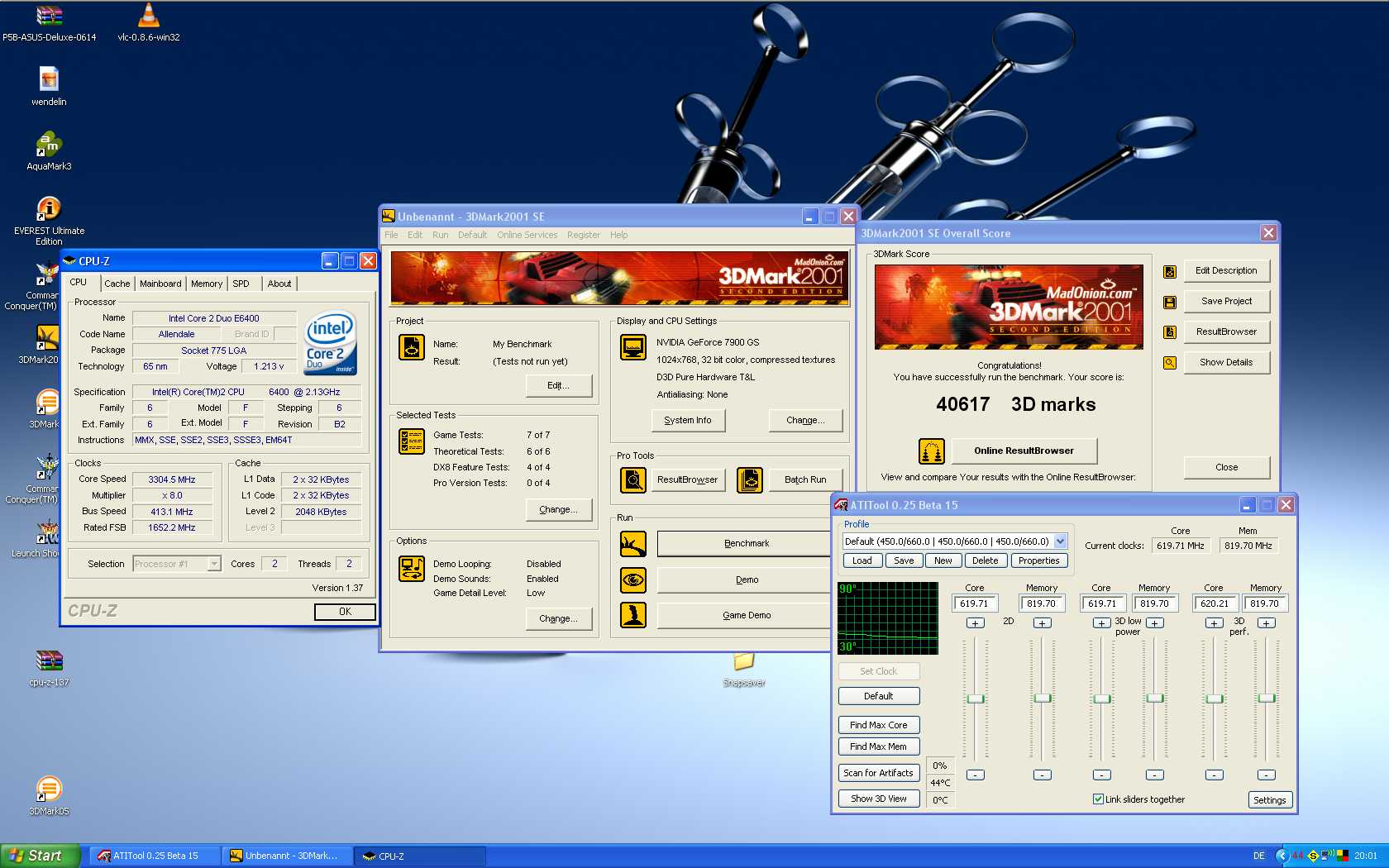Image resolution: width=1389 pixels, height=868 pixels.
Task: Switch to the Cache tab in CPU-Z
Action: tap(117, 284)
